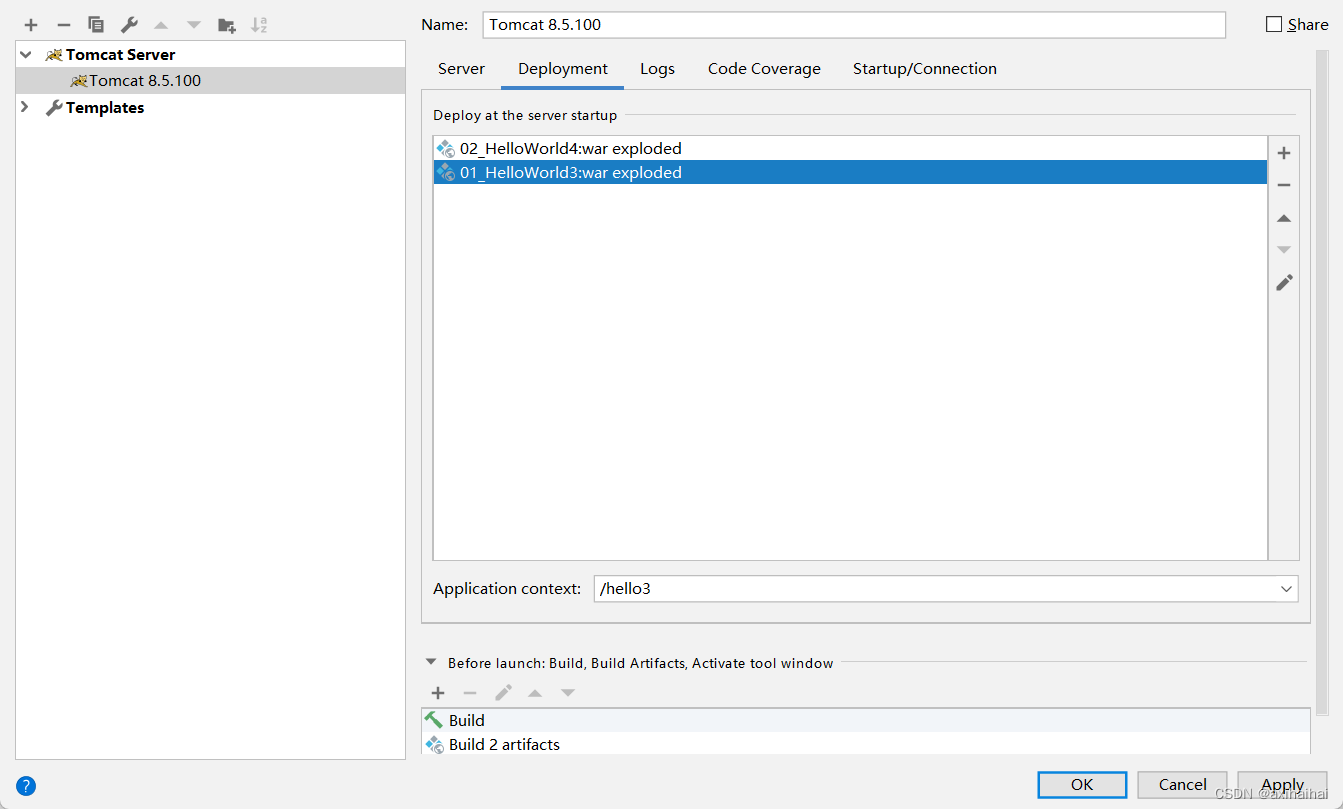Select Tomcat 8.5.100 configuration in tree
The width and height of the screenshot is (1343, 809).
click(x=211, y=81)
